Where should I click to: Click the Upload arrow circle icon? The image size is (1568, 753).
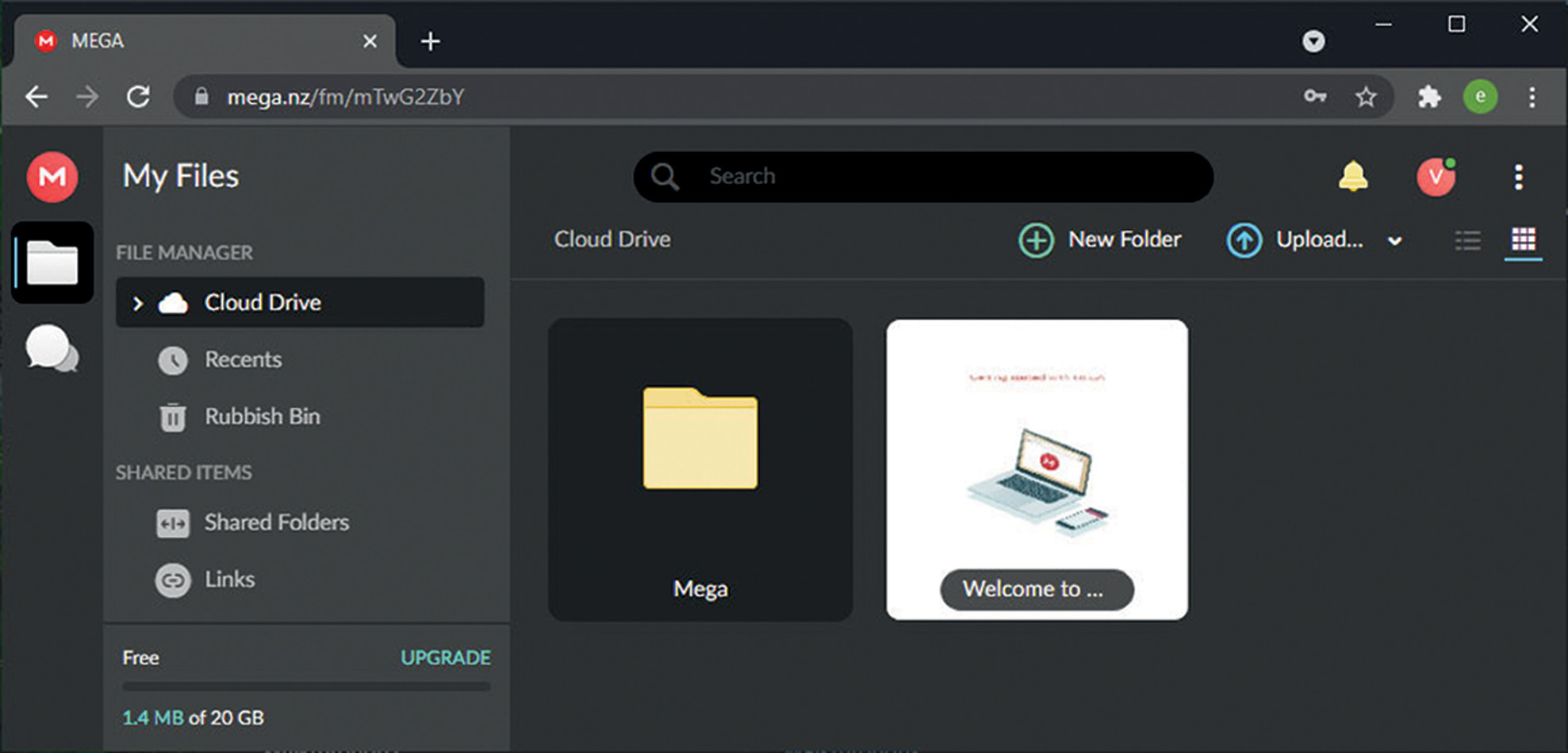(1244, 239)
